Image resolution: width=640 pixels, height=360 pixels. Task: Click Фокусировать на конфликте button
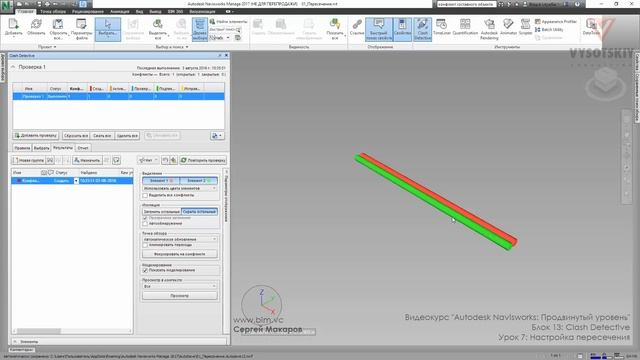click(180, 254)
